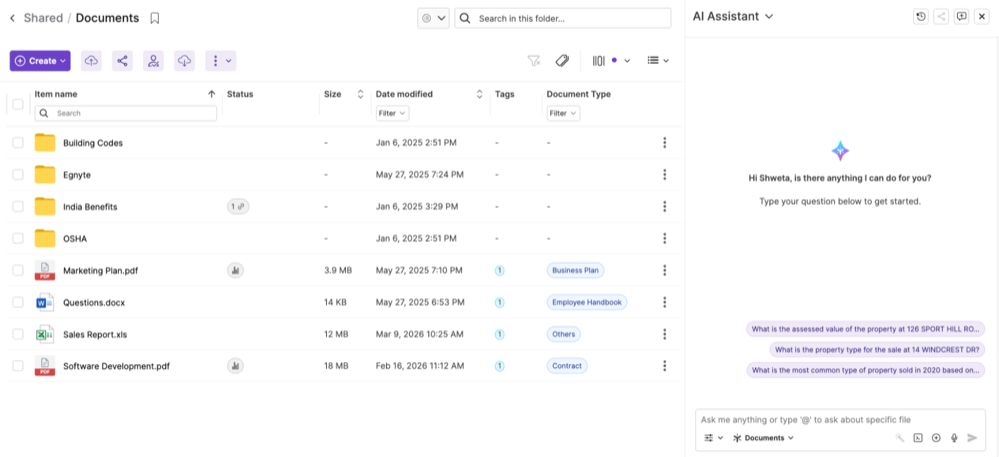Viewport: 999px width, 457px height.
Task: Open the Sales Report.xls file
Action: point(95,334)
